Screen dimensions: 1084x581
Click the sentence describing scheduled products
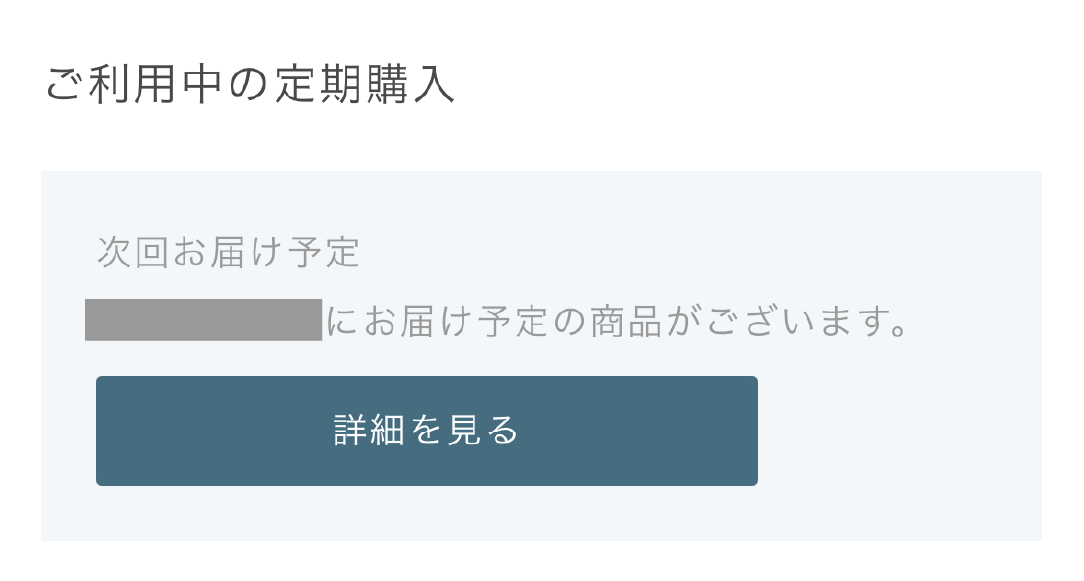coord(618,322)
